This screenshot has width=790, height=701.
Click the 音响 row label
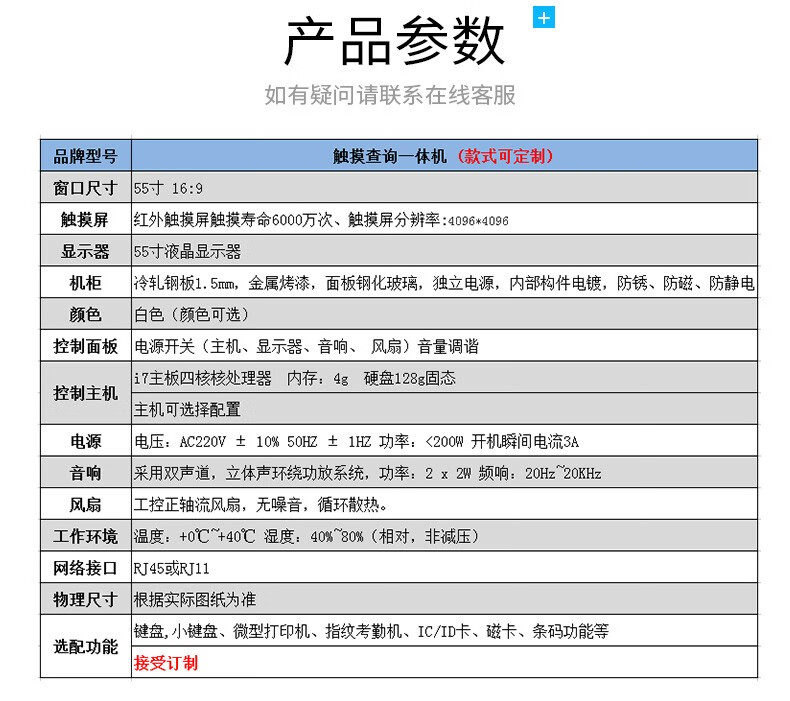85,472
